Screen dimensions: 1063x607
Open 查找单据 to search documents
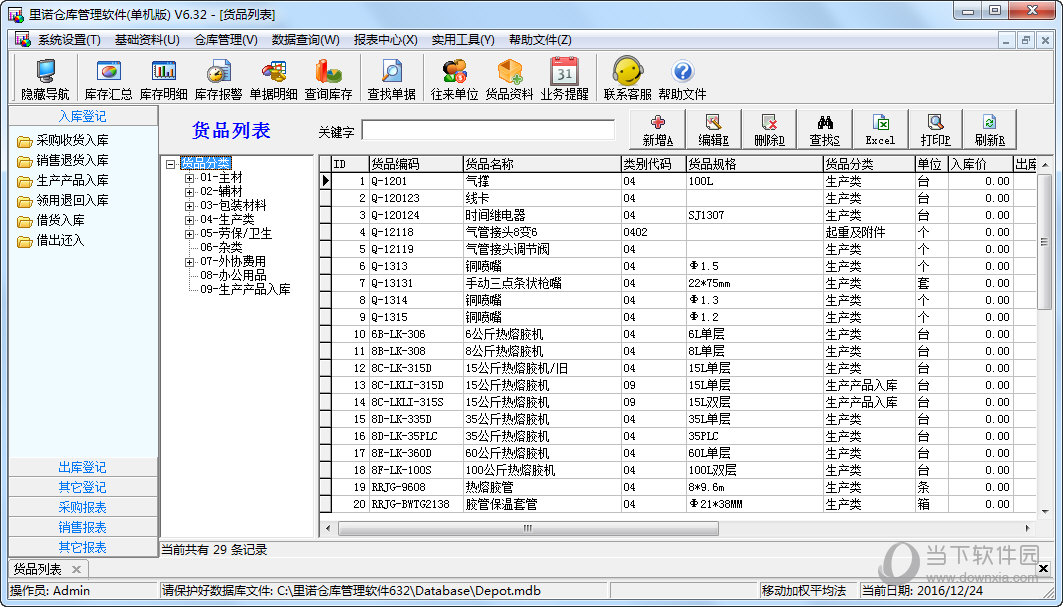pos(391,78)
